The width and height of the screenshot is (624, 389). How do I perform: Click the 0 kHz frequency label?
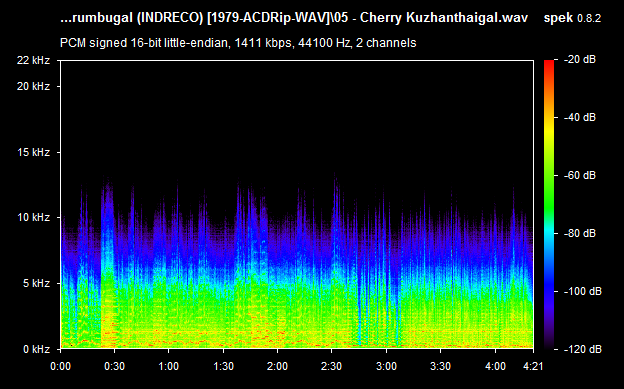click(36, 350)
